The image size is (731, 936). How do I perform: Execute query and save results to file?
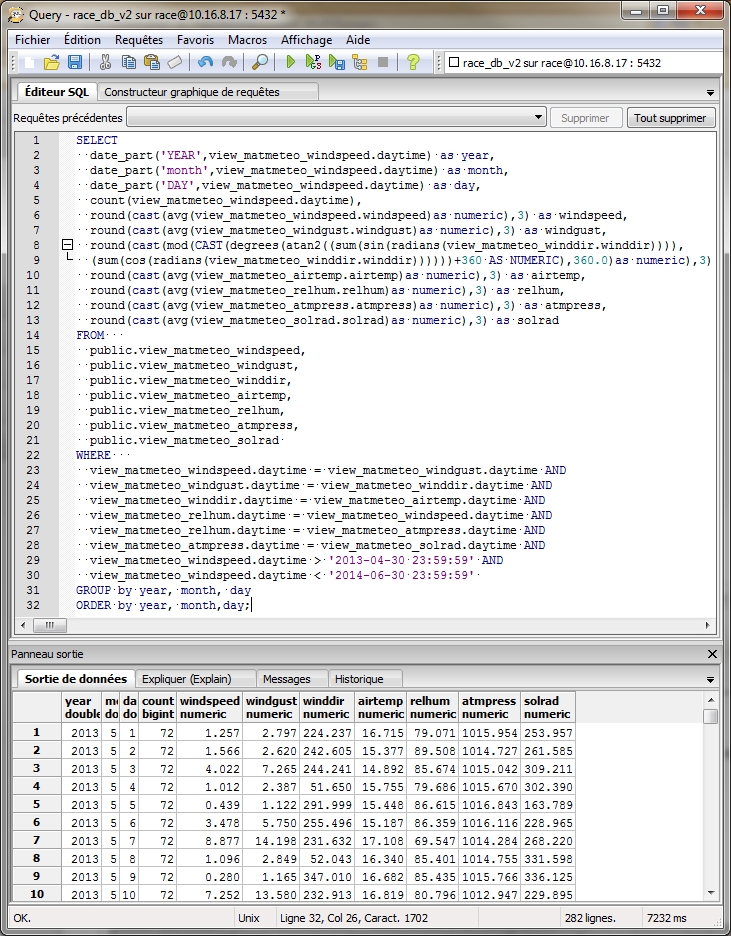(337, 62)
